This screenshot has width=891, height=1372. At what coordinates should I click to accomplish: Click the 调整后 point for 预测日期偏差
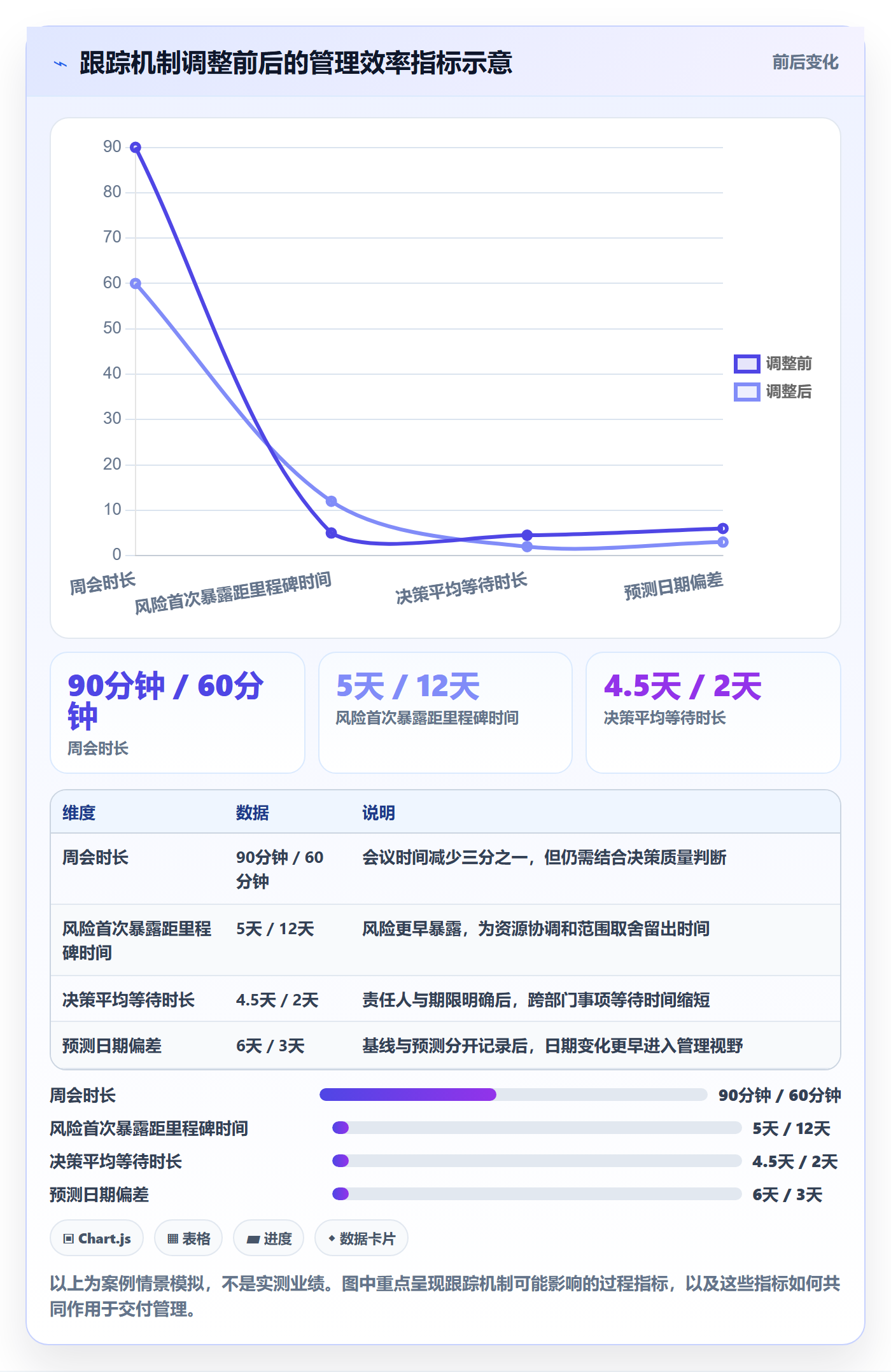(722, 542)
